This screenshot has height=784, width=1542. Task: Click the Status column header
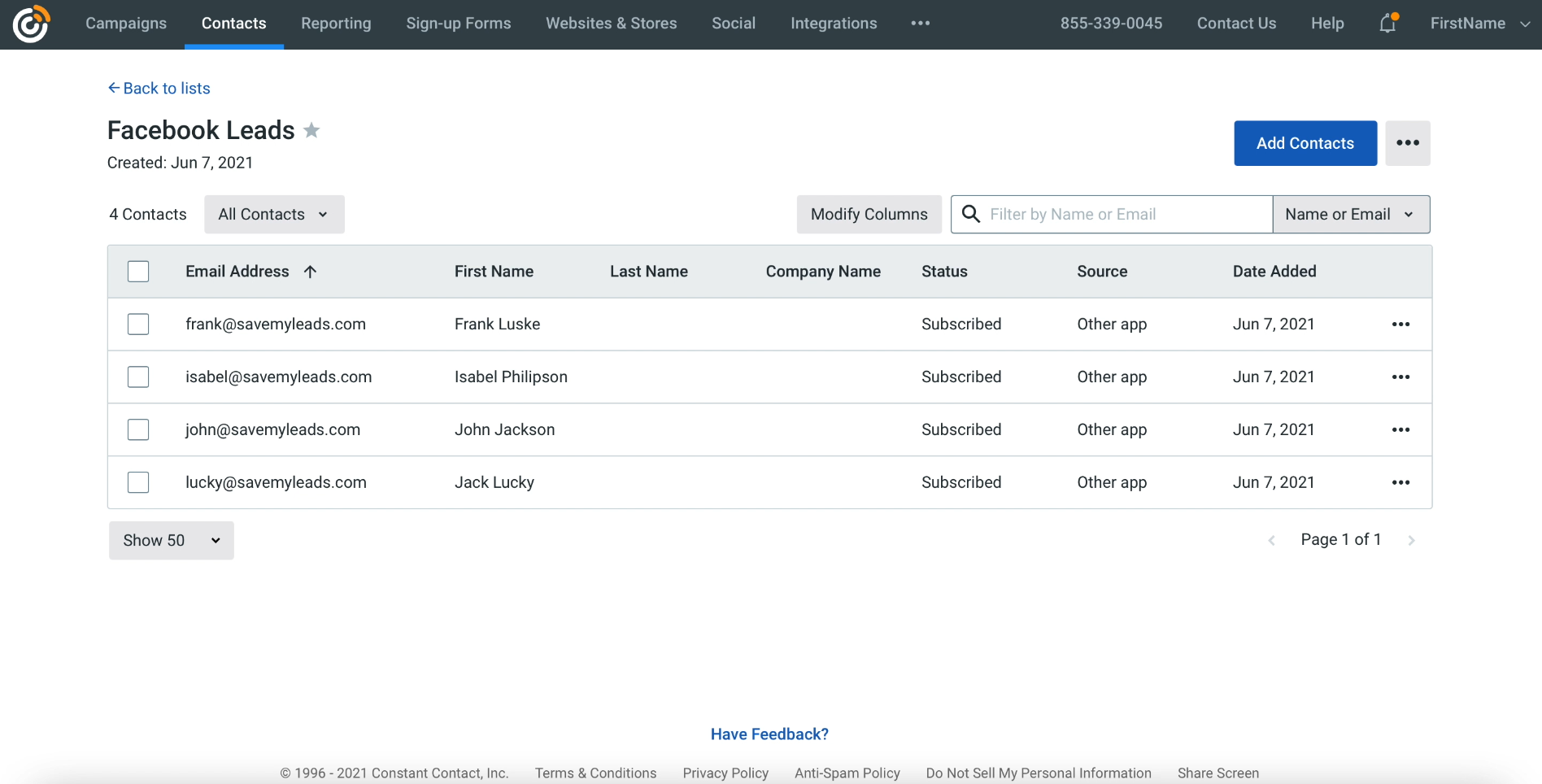944,272
